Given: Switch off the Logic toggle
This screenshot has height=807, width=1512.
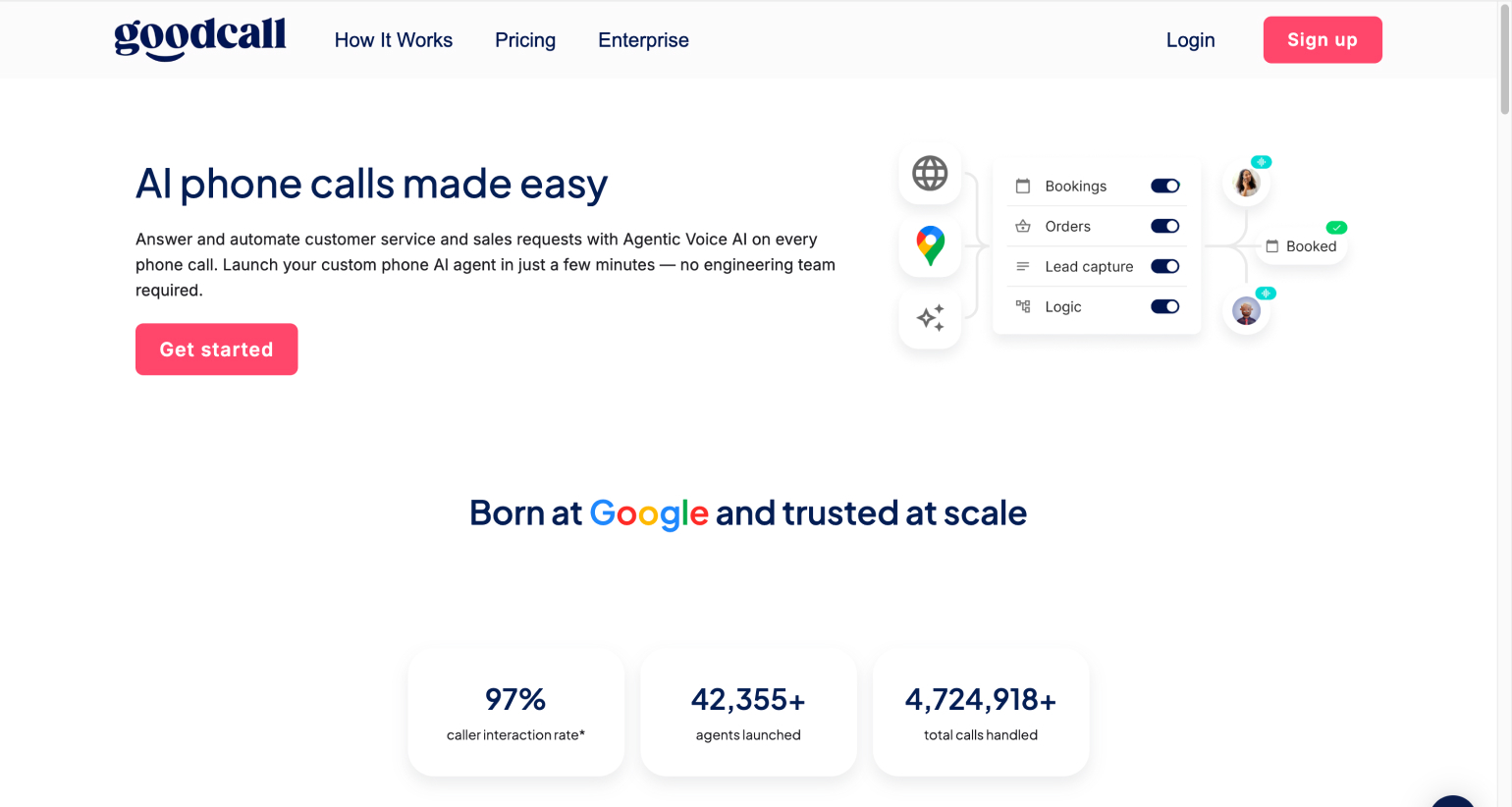Looking at the screenshot, I should pyautogui.click(x=1165, y=307).
